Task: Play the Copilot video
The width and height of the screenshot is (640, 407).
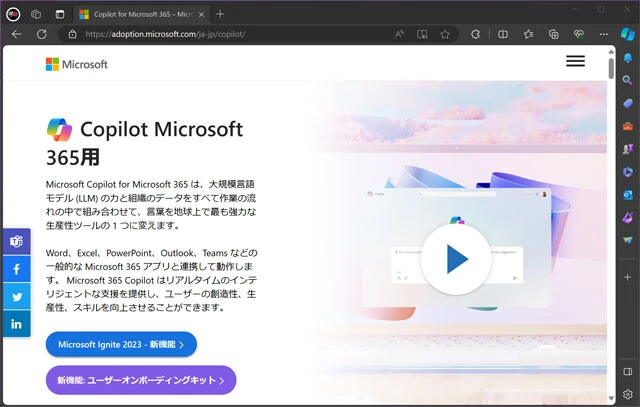Action: click(456, 259)
